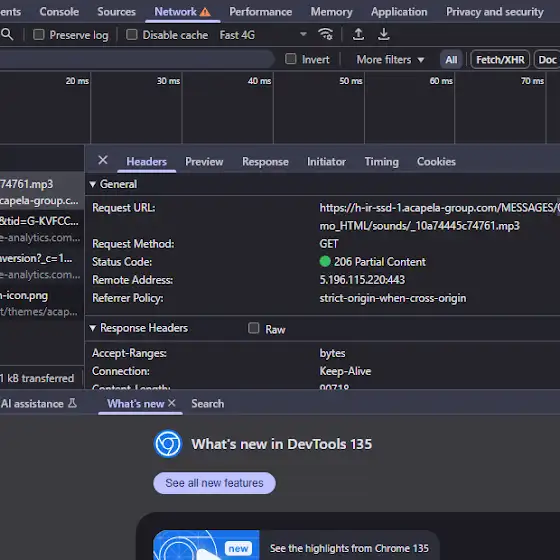Click green status indicator beside 206 Partial Content
The height and width of the screenshot is (560, 560).
click(325, 261)
